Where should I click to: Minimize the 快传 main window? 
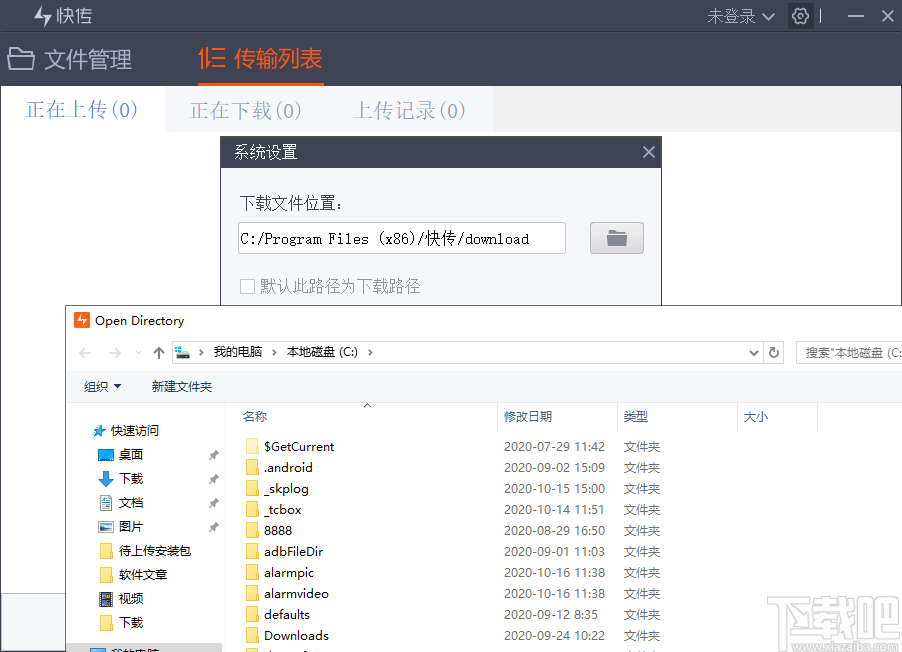click(855, 16)
